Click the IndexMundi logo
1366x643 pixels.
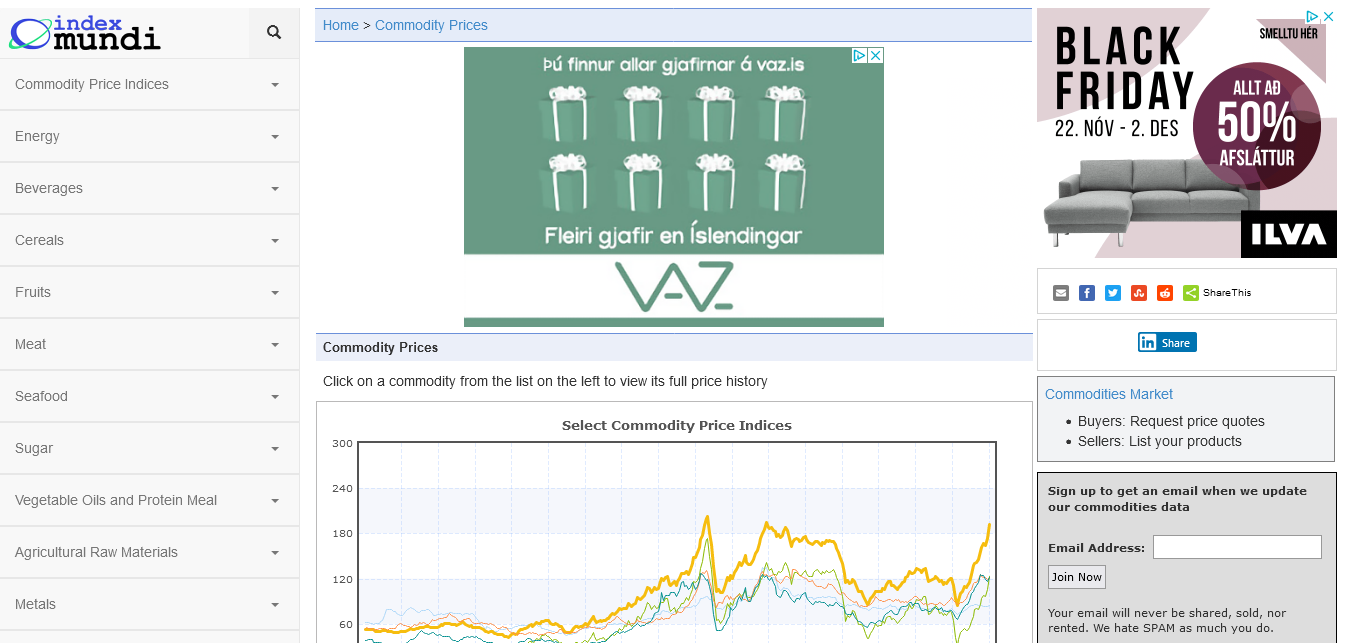point(85,33)
